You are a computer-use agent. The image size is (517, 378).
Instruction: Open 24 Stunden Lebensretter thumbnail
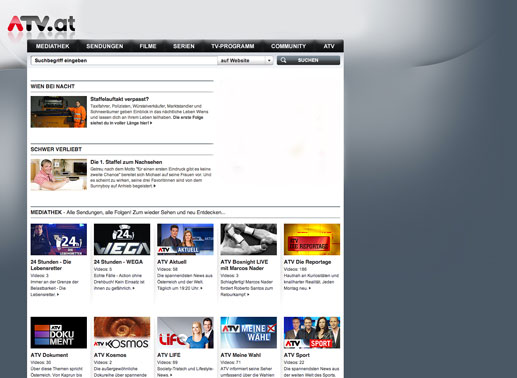(x=59, y=239)
